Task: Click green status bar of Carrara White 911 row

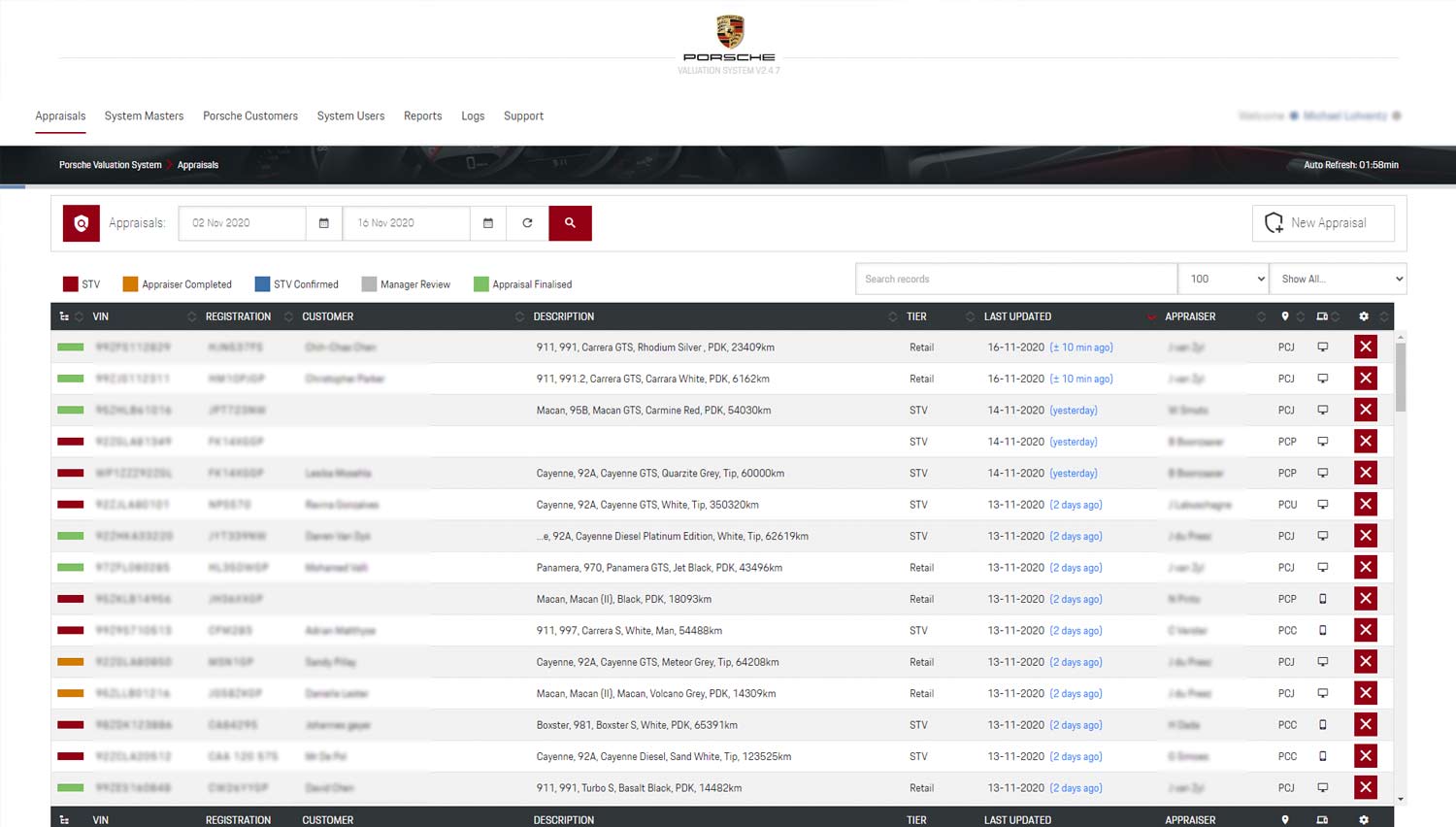Action: click(x=71, y=379)
